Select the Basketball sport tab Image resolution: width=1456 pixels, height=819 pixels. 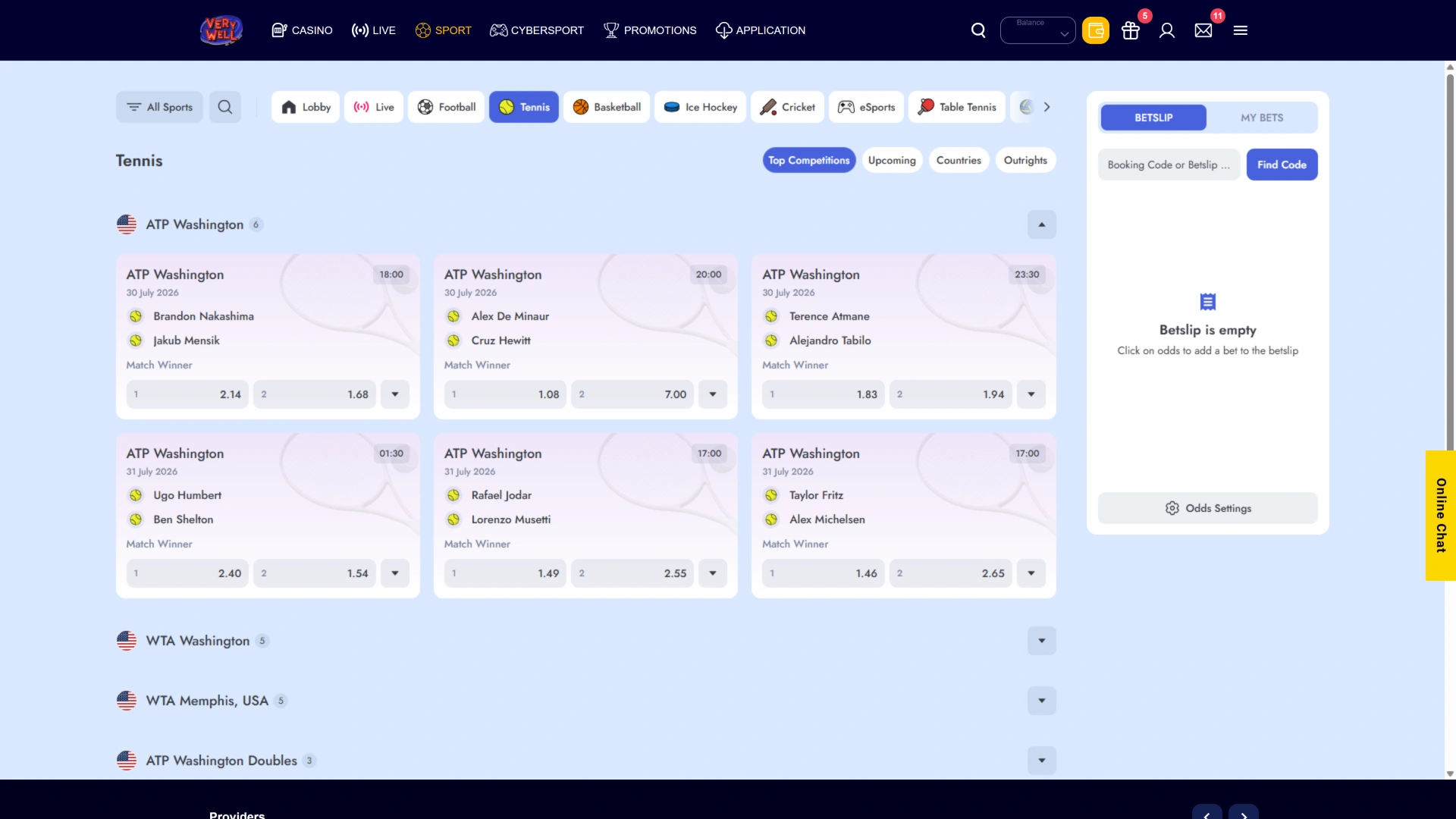click(607, 107)
